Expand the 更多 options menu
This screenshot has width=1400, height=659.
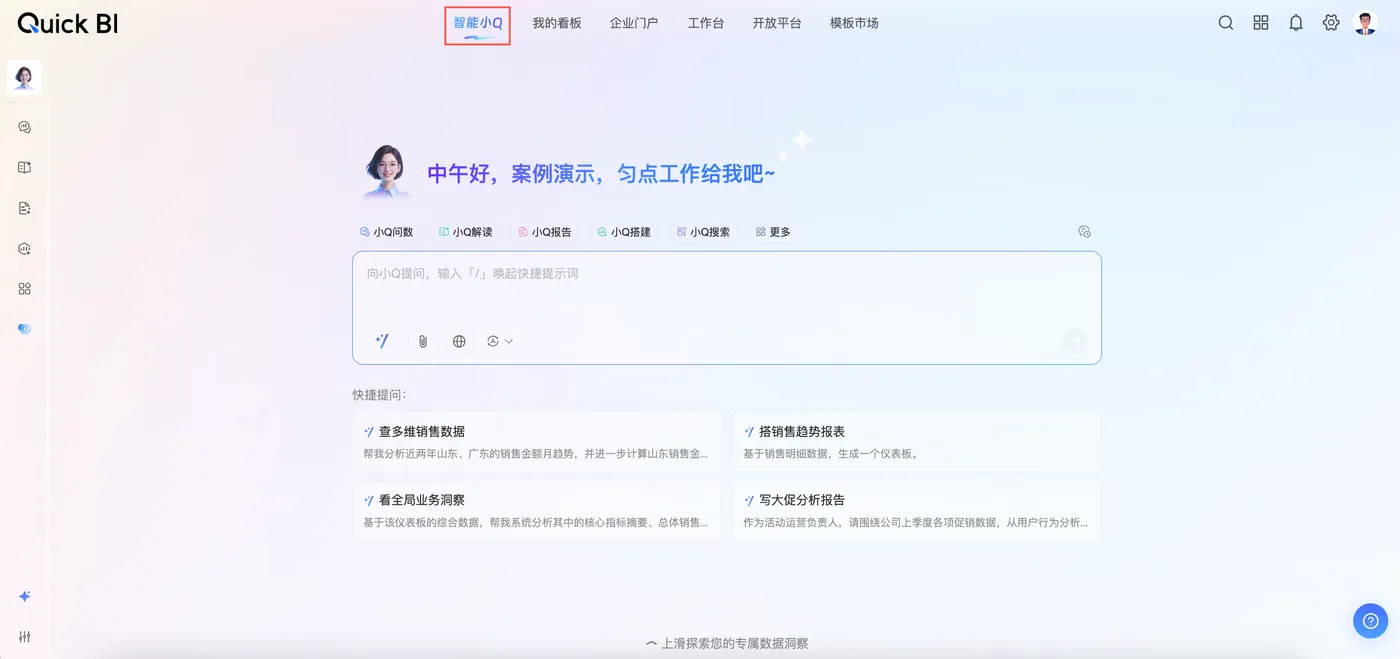[x=773, y=232]
